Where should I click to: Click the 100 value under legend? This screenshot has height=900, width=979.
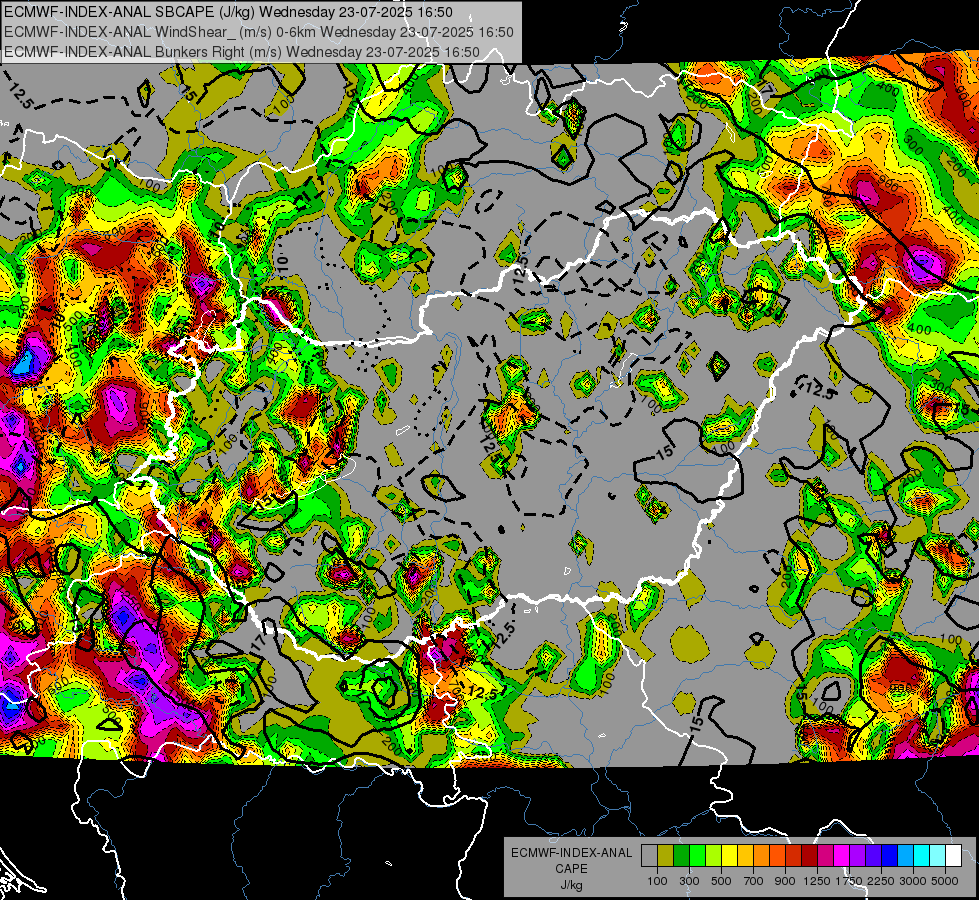[x=657, y=881]
